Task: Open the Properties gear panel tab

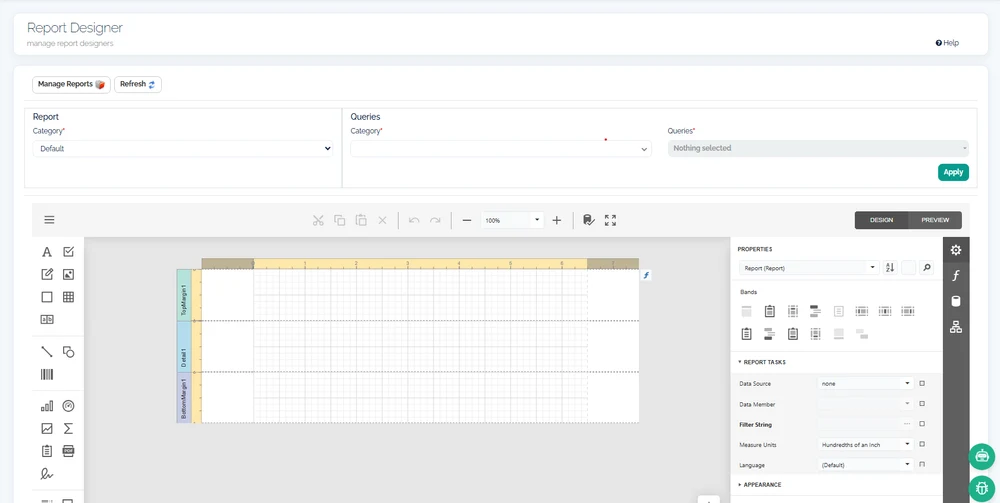Action: pyautogui.click(x=955, y=250)
